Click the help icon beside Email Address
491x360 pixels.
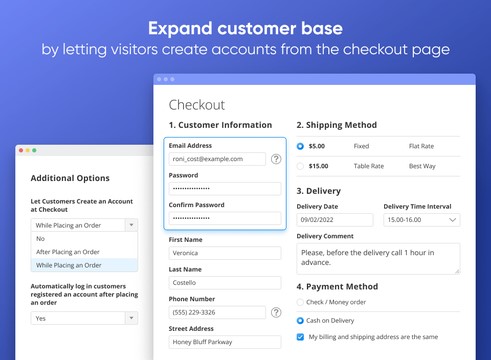click(x=276, y=159)
